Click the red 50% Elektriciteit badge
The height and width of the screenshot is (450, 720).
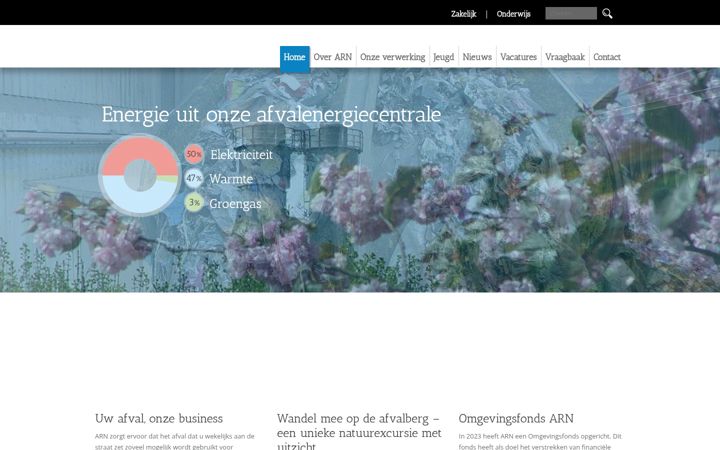pos(194,154)
